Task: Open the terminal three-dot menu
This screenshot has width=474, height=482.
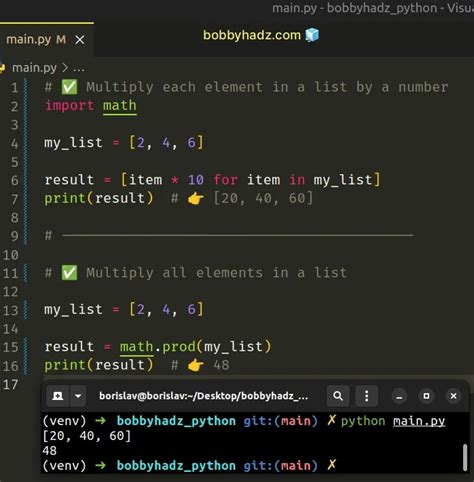Action: (366, 396)
